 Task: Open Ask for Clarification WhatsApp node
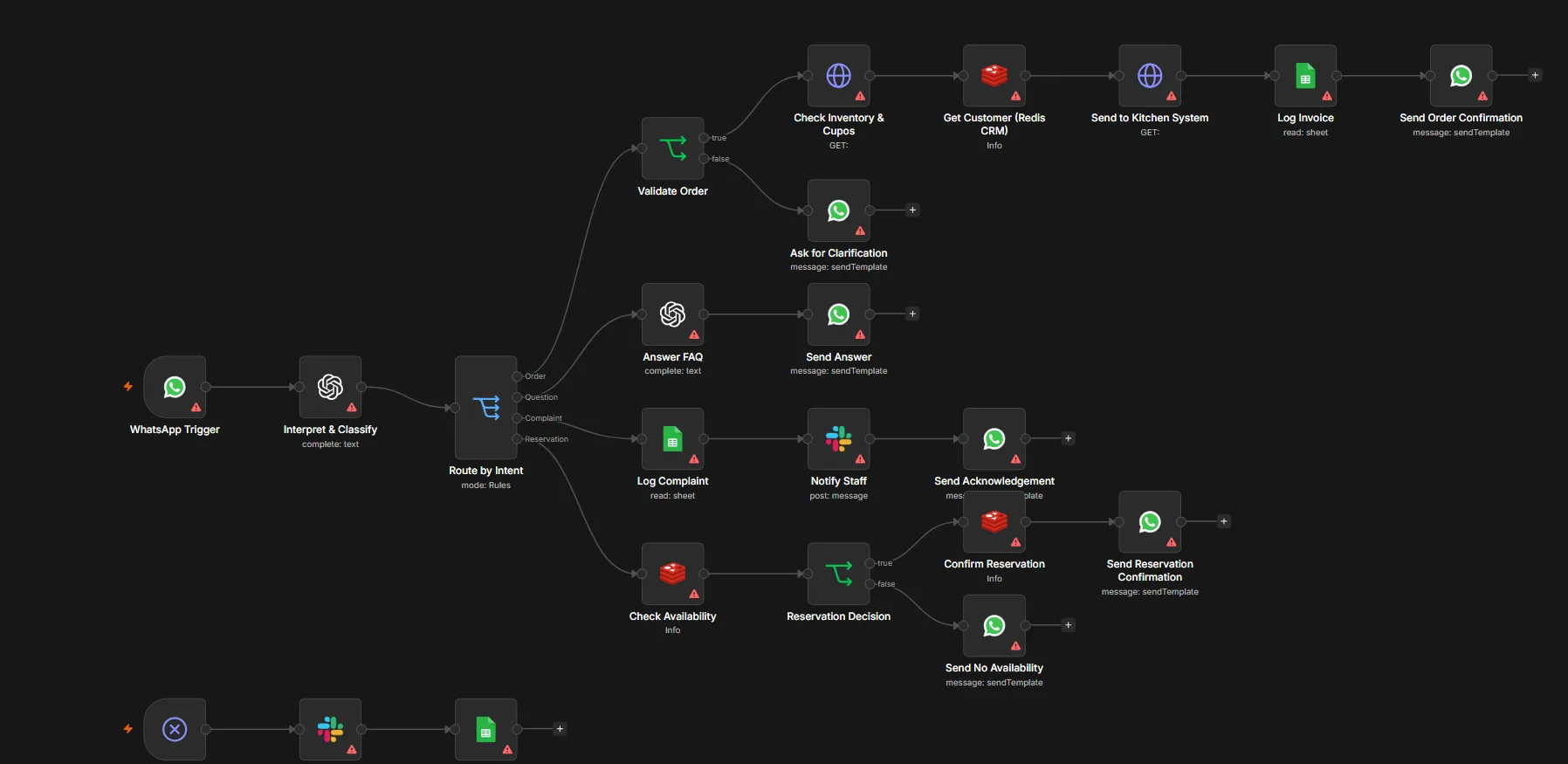pyautogui.click(x=838, y=210)
